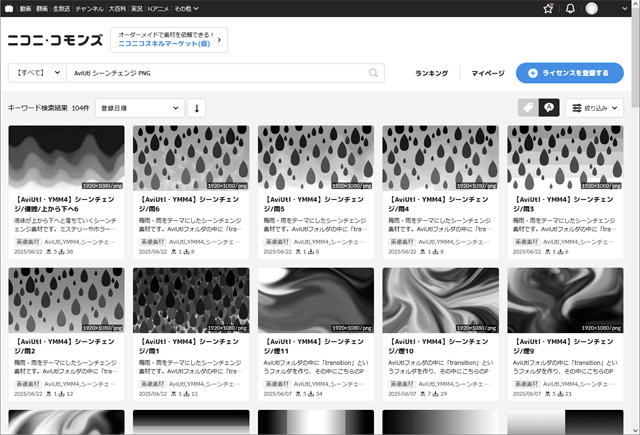640x435 pixels.
Task: Open the user account avatar
Action: click(592, 9)
